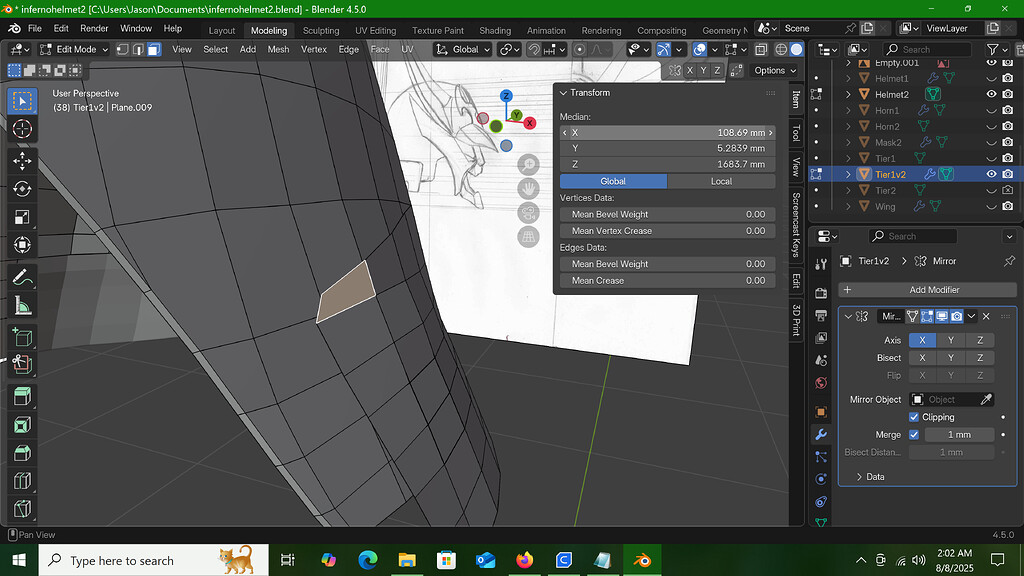
Task: Choose the Move tool
Action: 22,161
